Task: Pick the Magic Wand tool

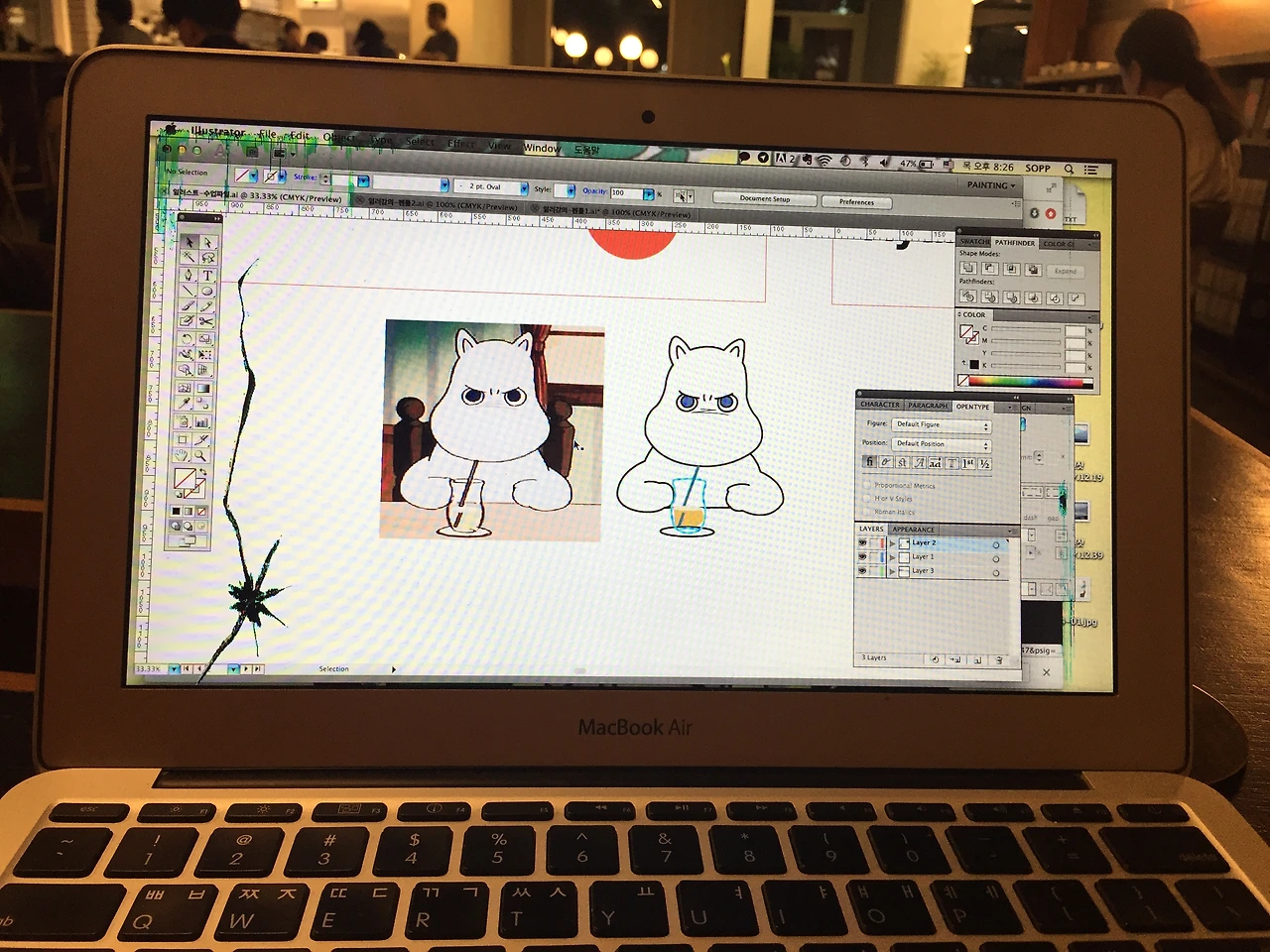Action: pos(189,258)
